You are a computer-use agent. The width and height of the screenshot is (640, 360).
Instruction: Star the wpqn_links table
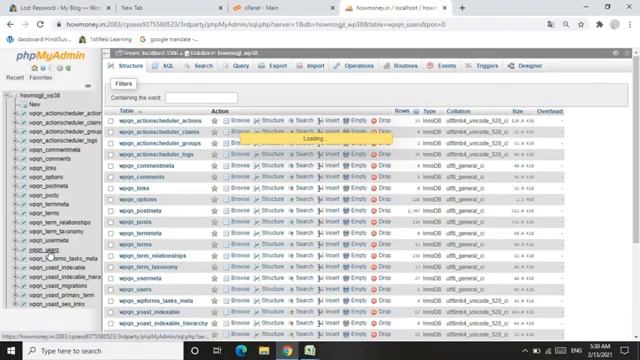point(214,188)
